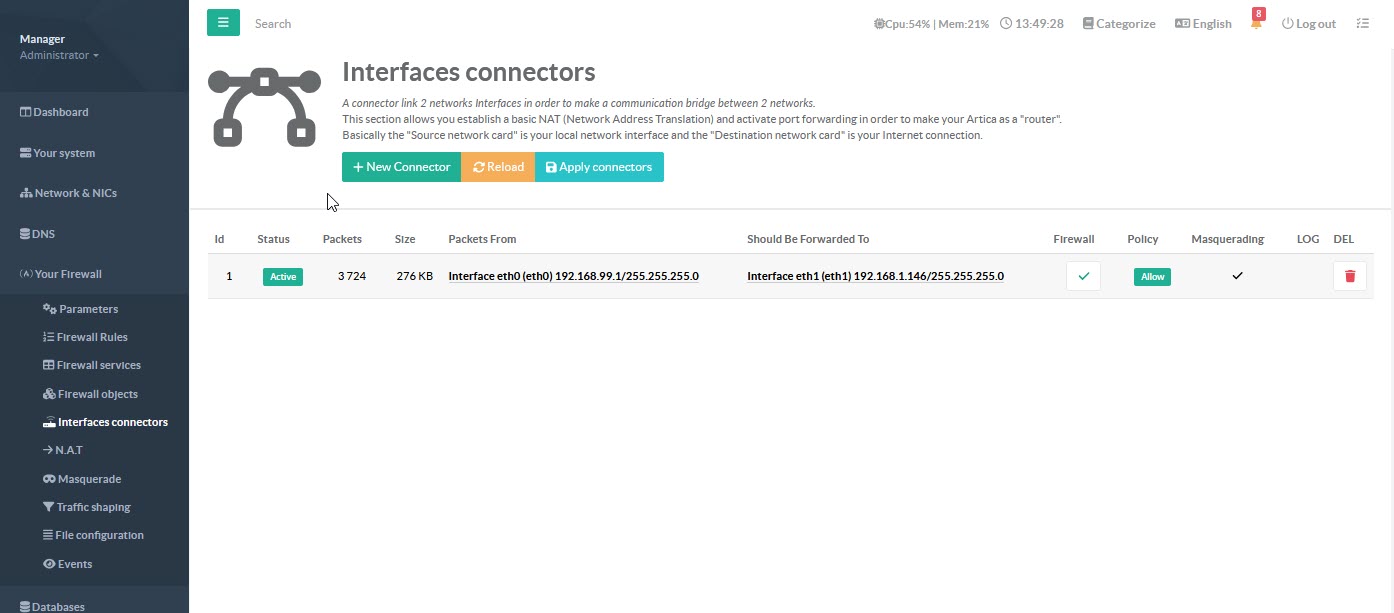Open the notifications bell icon
This screenshot has width=1394, height=613.
coord(1256,23)
